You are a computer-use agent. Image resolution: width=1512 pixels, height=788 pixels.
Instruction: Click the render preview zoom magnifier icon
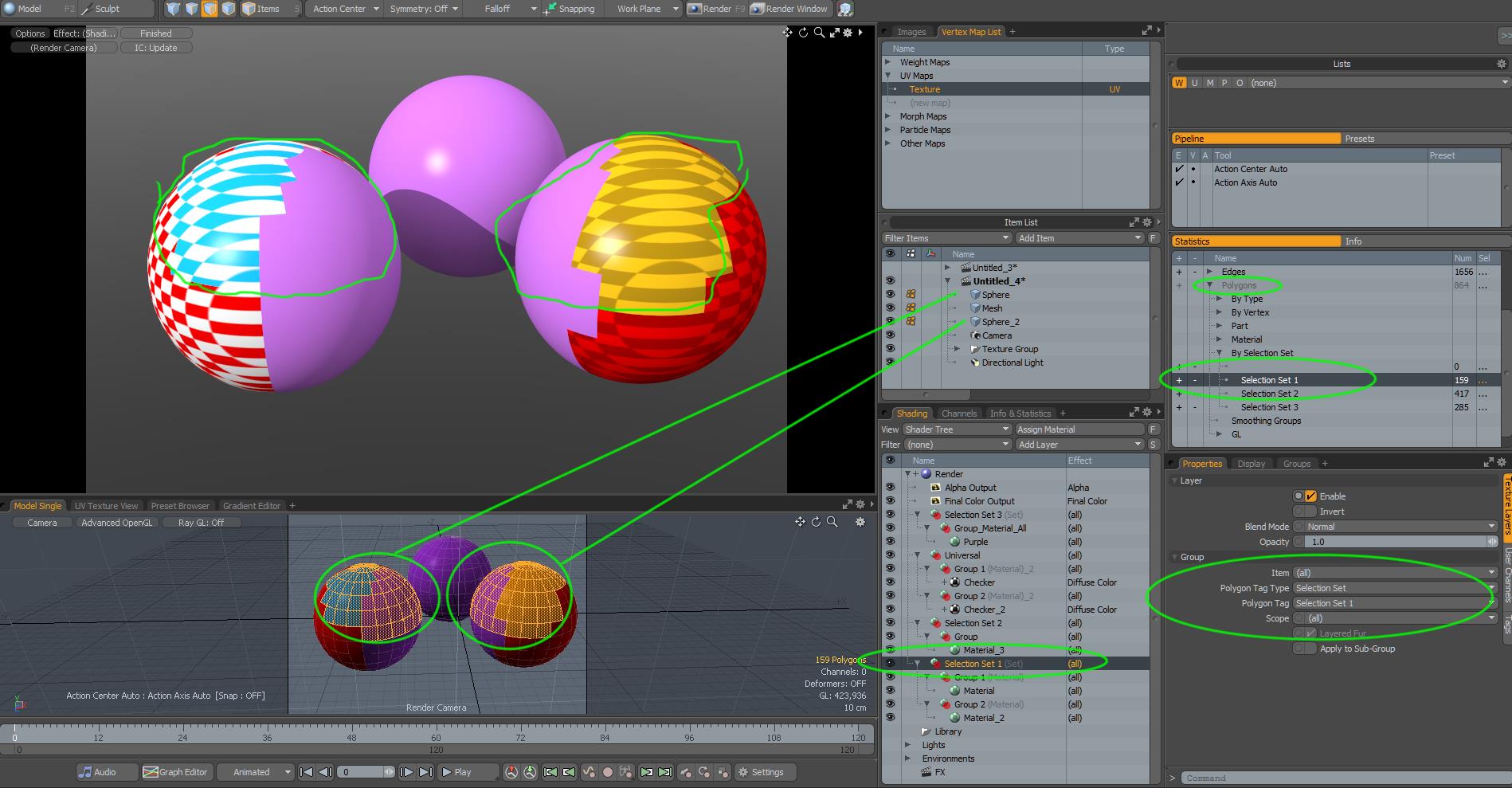click(x=819, y=33)
